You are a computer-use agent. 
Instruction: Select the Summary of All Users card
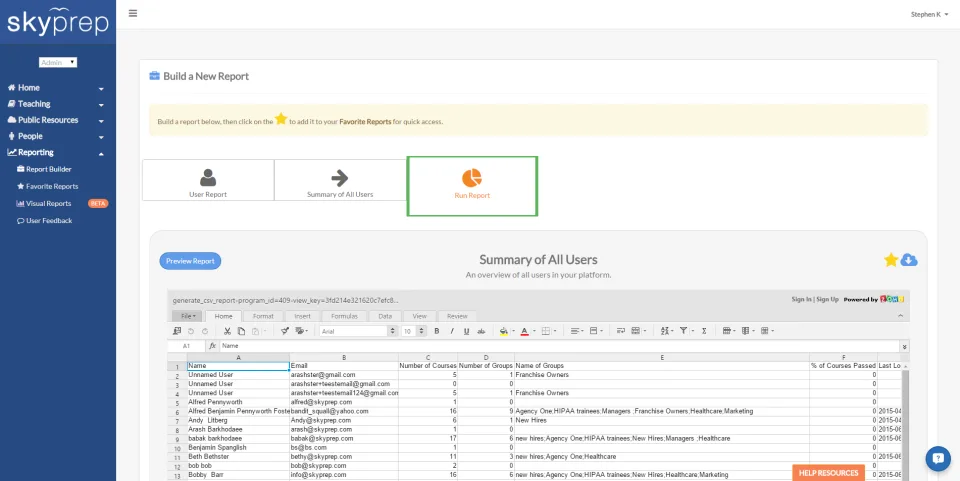pyautogui.click(x=340, y=180)
